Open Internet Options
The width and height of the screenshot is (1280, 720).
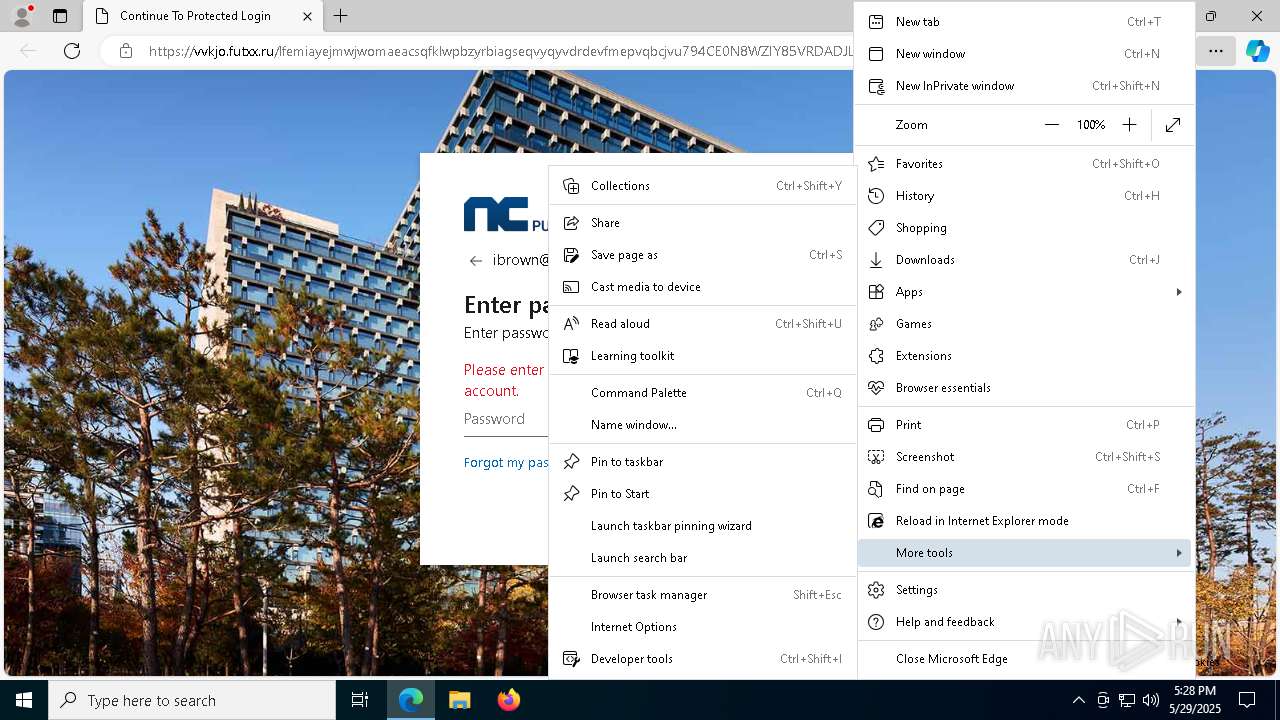click(703, 627)
